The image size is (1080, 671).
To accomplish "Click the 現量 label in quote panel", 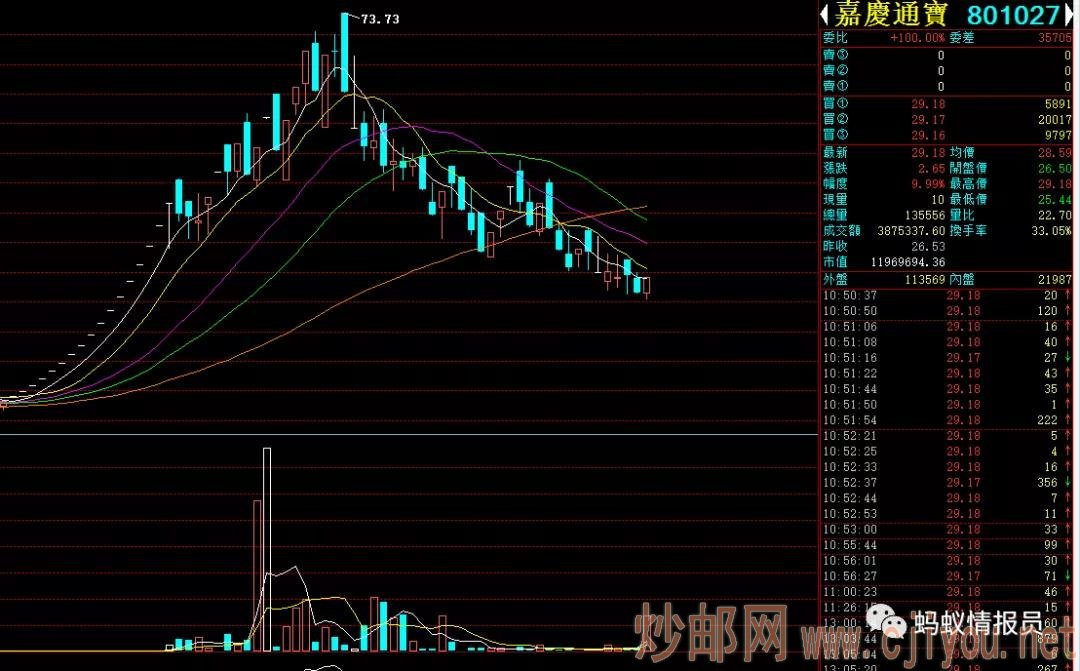I will 835,200.
